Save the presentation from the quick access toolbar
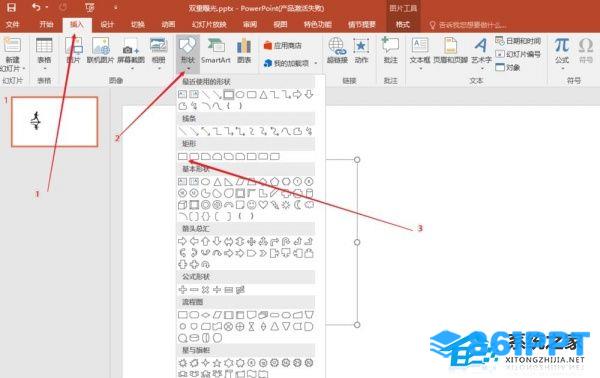Screen dimensions: 600x378 (x=11, y=7)
